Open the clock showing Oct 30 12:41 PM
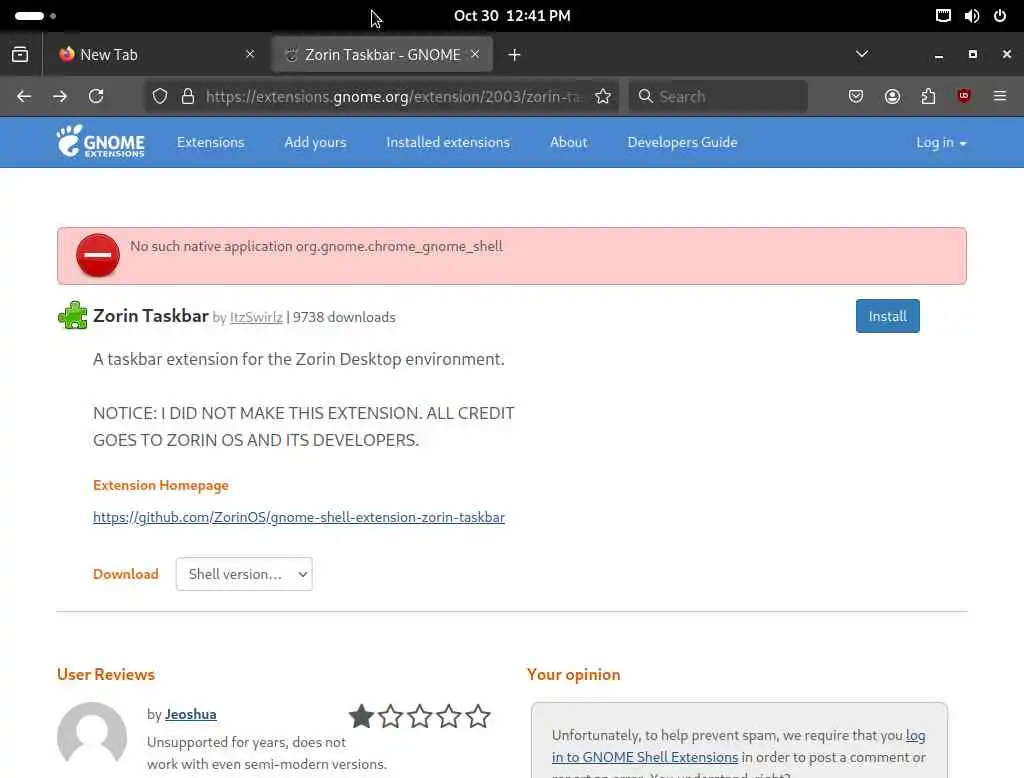 (512, 16)
